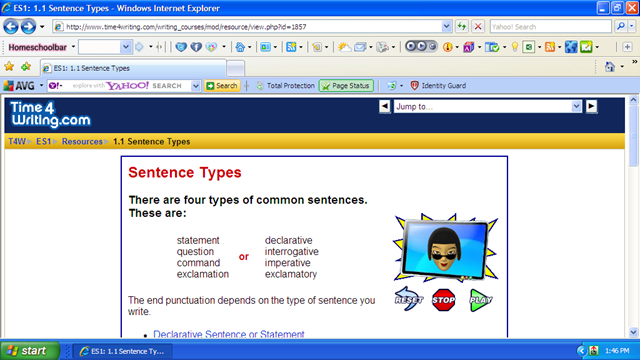The image size is (640, 360).
Task: Open the Windows Start menu
Action: tap(29, 351)
